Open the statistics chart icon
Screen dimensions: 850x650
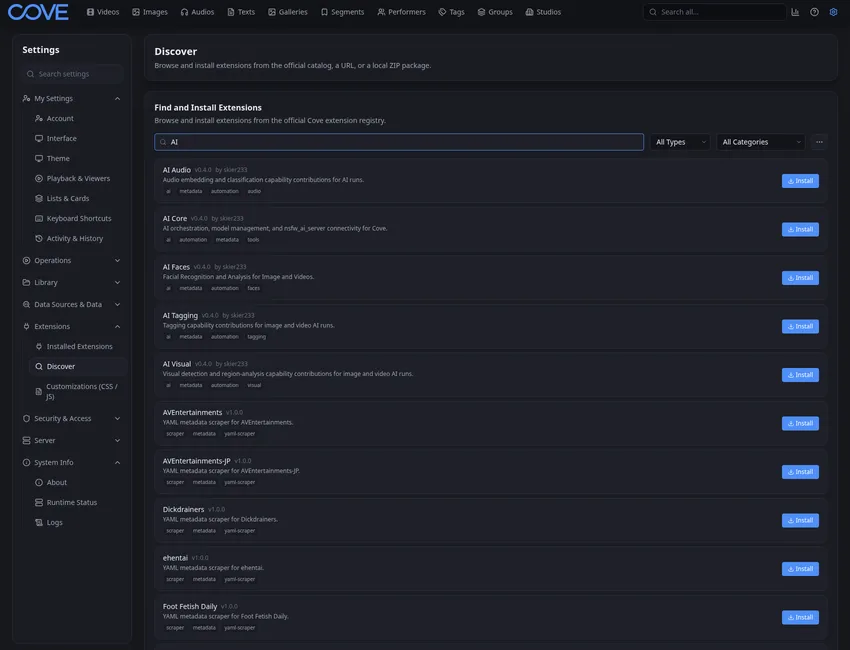(x=795, y=12)
